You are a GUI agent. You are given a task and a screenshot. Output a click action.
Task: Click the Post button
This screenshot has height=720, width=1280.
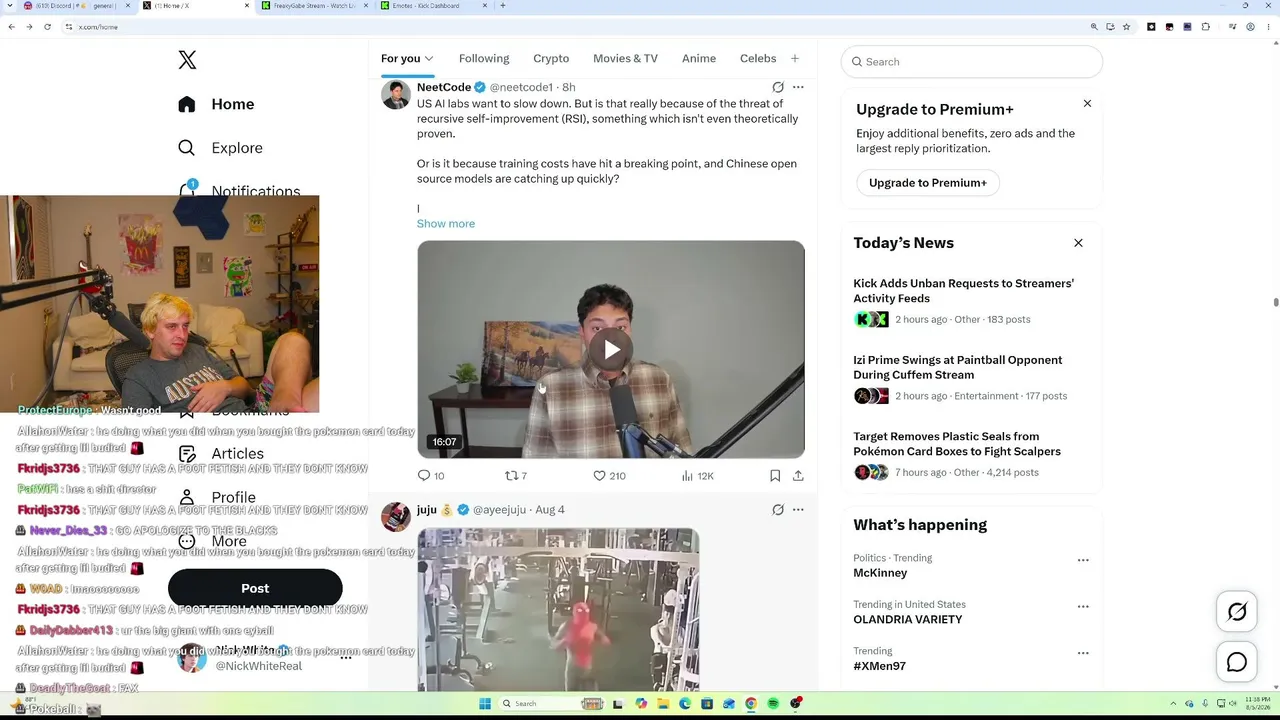tap(255, 588)
